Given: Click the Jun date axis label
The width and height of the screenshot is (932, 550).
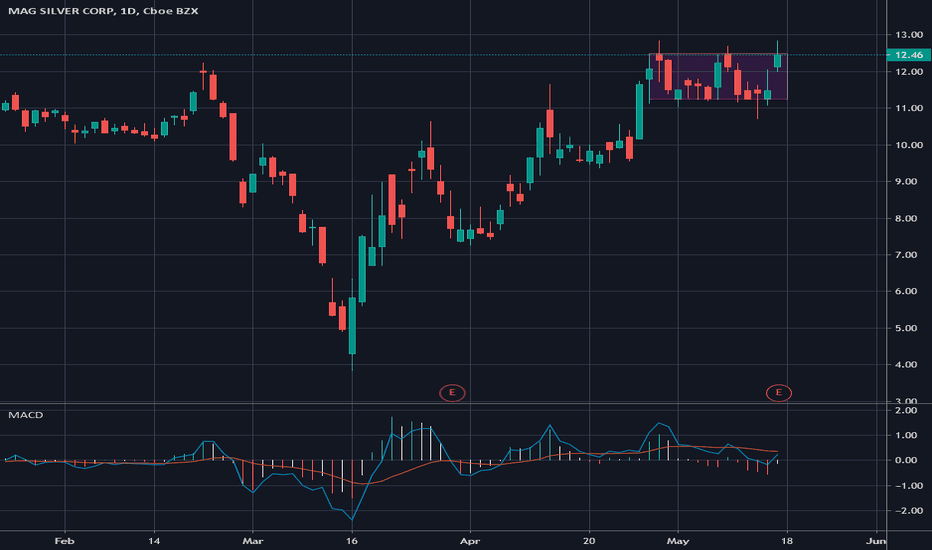Looking at the screenshot, I should [876, 541].
